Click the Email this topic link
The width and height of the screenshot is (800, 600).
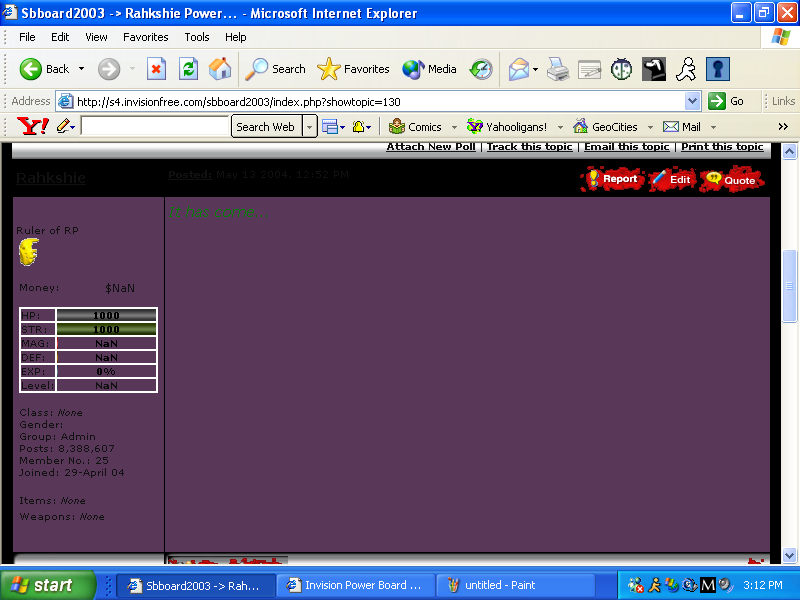[627, 147]
